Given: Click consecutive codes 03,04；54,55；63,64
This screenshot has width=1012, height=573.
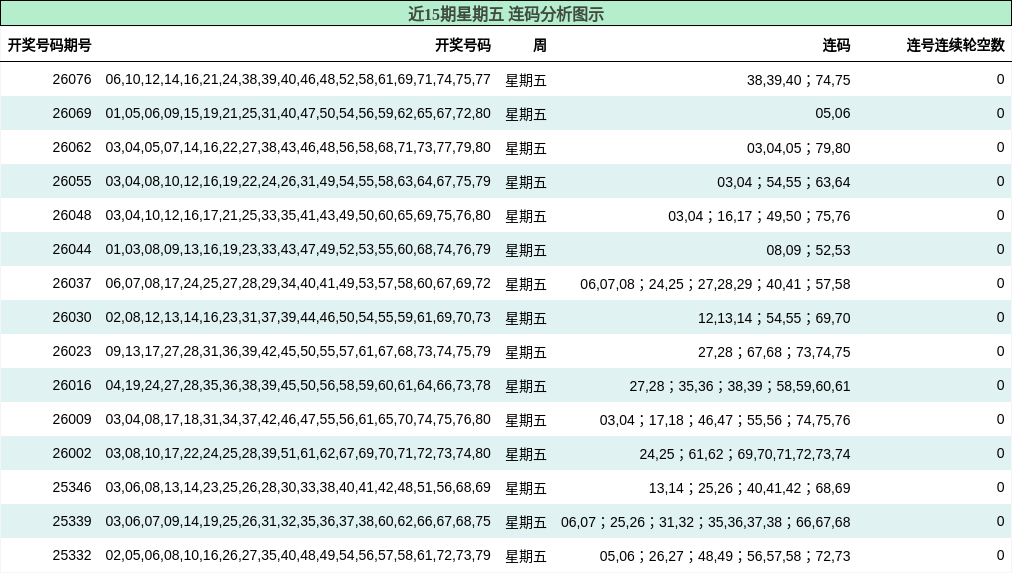Looking at the screenshot, I should [x=784, y=182].
